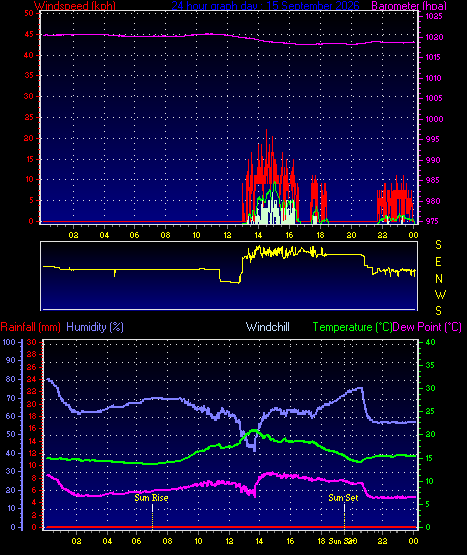This screenshot has width=467, height=555.
Task: Click the N wind direction label
Action: pos(439,279)
